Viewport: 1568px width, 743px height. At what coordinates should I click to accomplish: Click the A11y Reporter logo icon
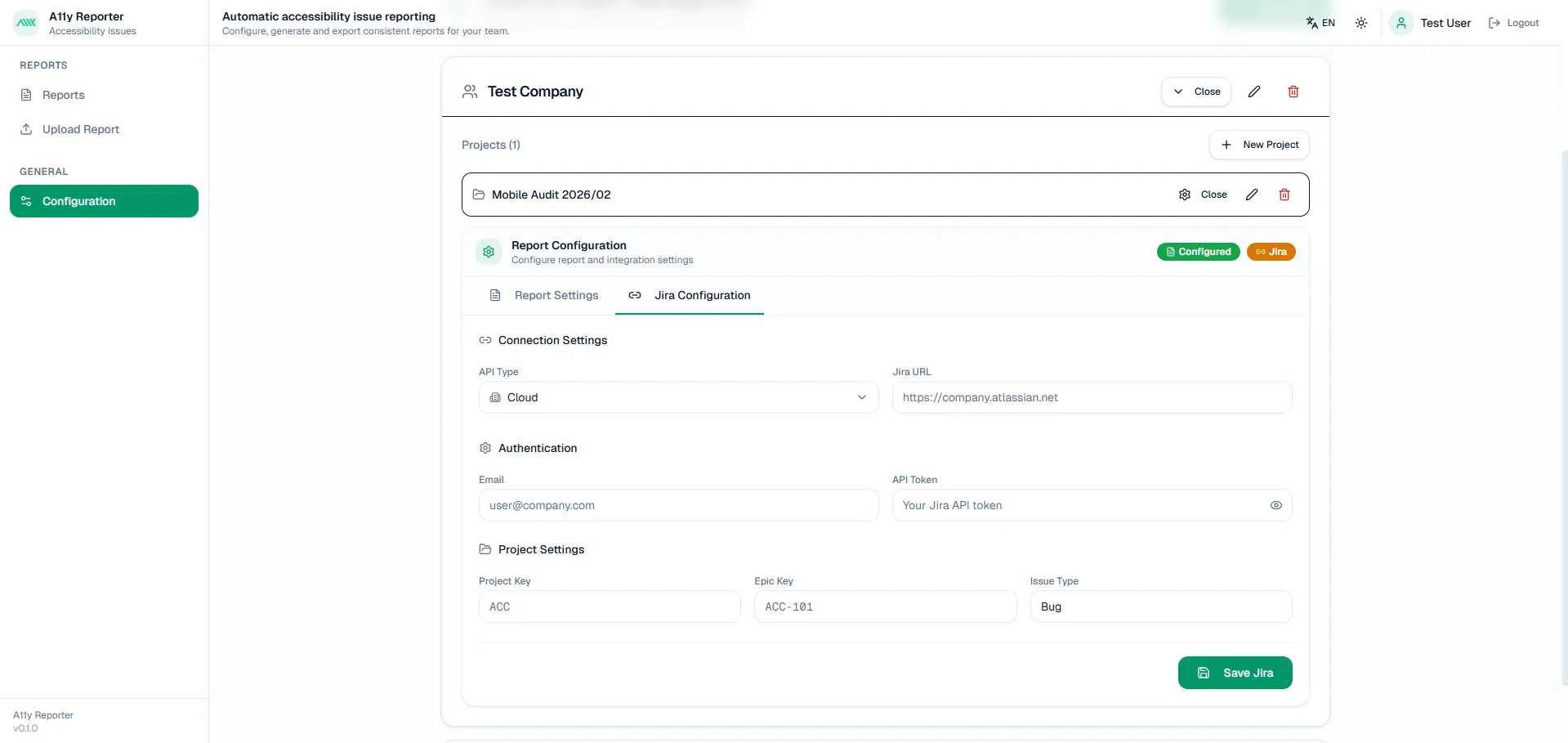[x=26, y=23]
